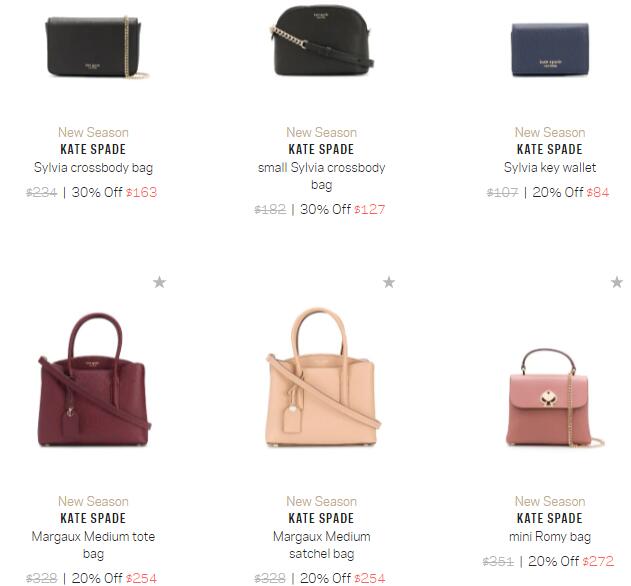Favorite the mini Romy bag with star
The height and width of the screenshot is (586, 631).
click(617, 282)
